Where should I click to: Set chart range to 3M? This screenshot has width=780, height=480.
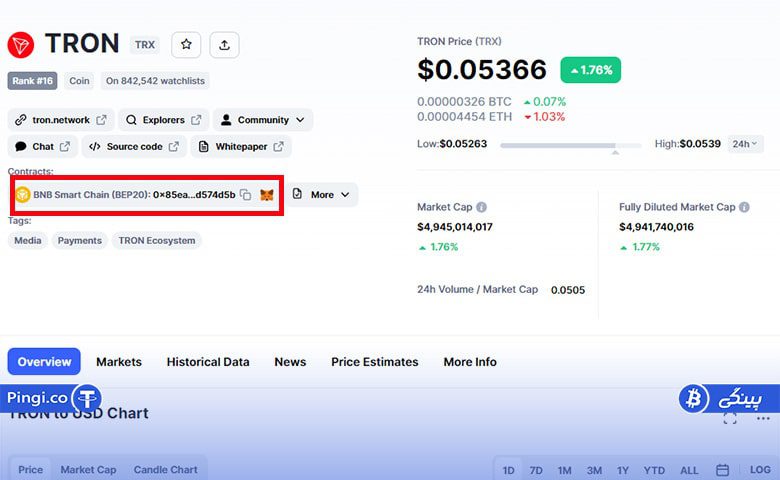(594, 470)
